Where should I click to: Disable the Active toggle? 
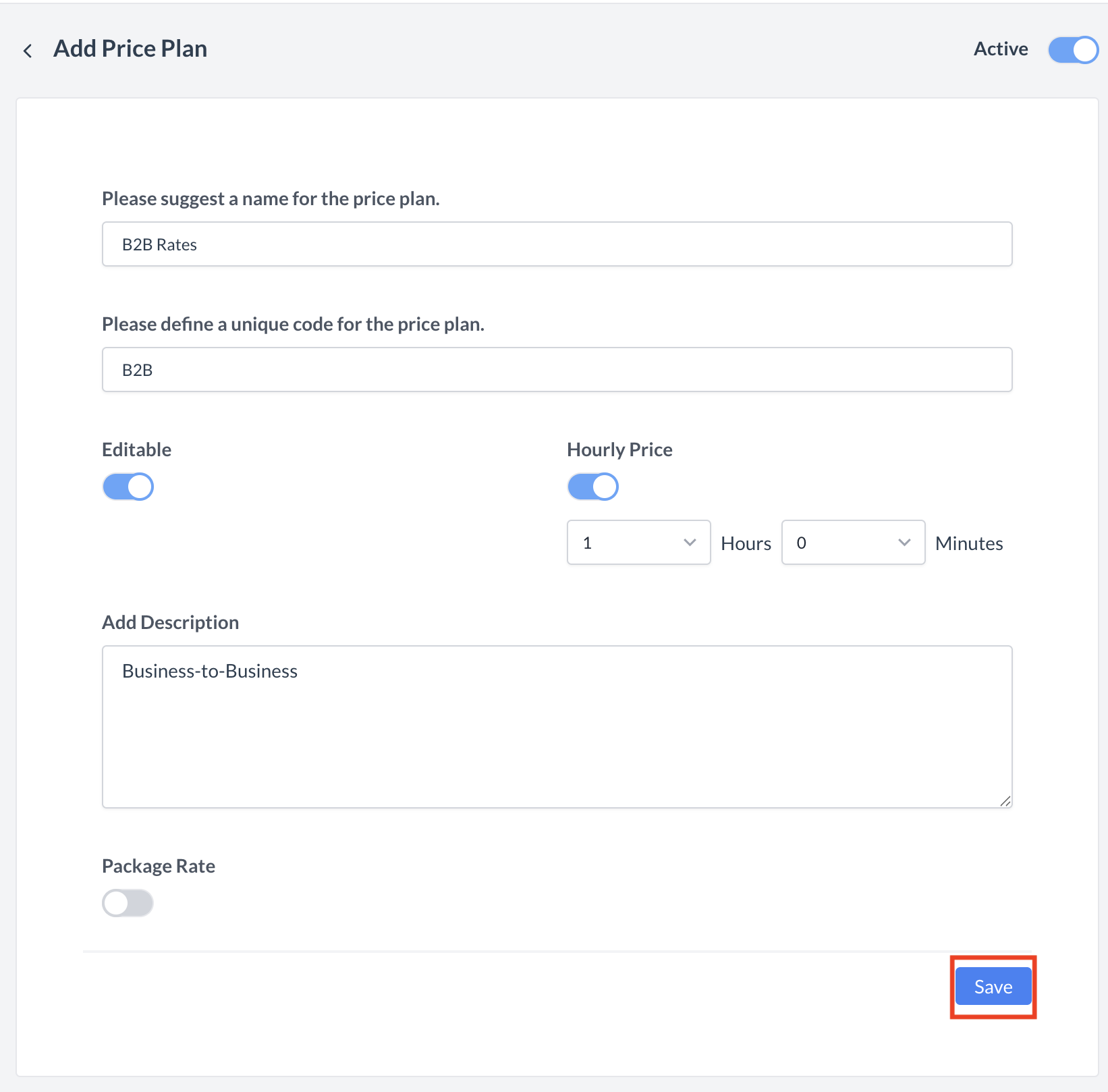1072,49
